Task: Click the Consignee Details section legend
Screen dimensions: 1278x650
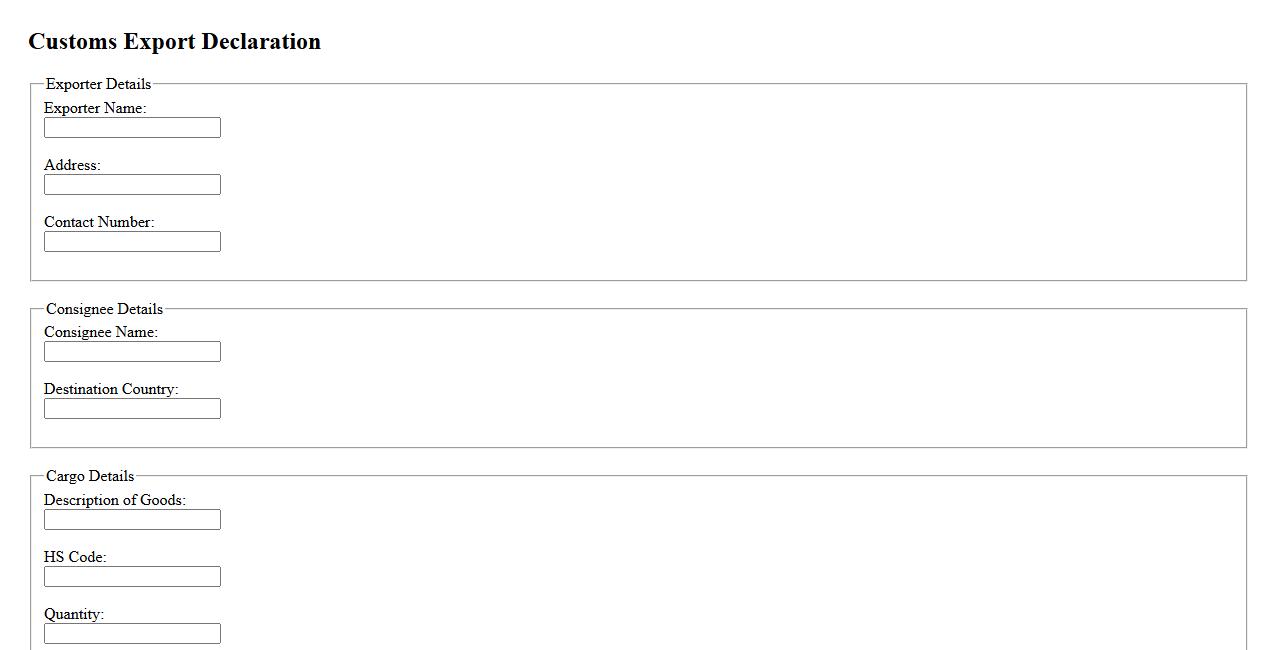Action: pyautogui.click(x=104, y=309)
